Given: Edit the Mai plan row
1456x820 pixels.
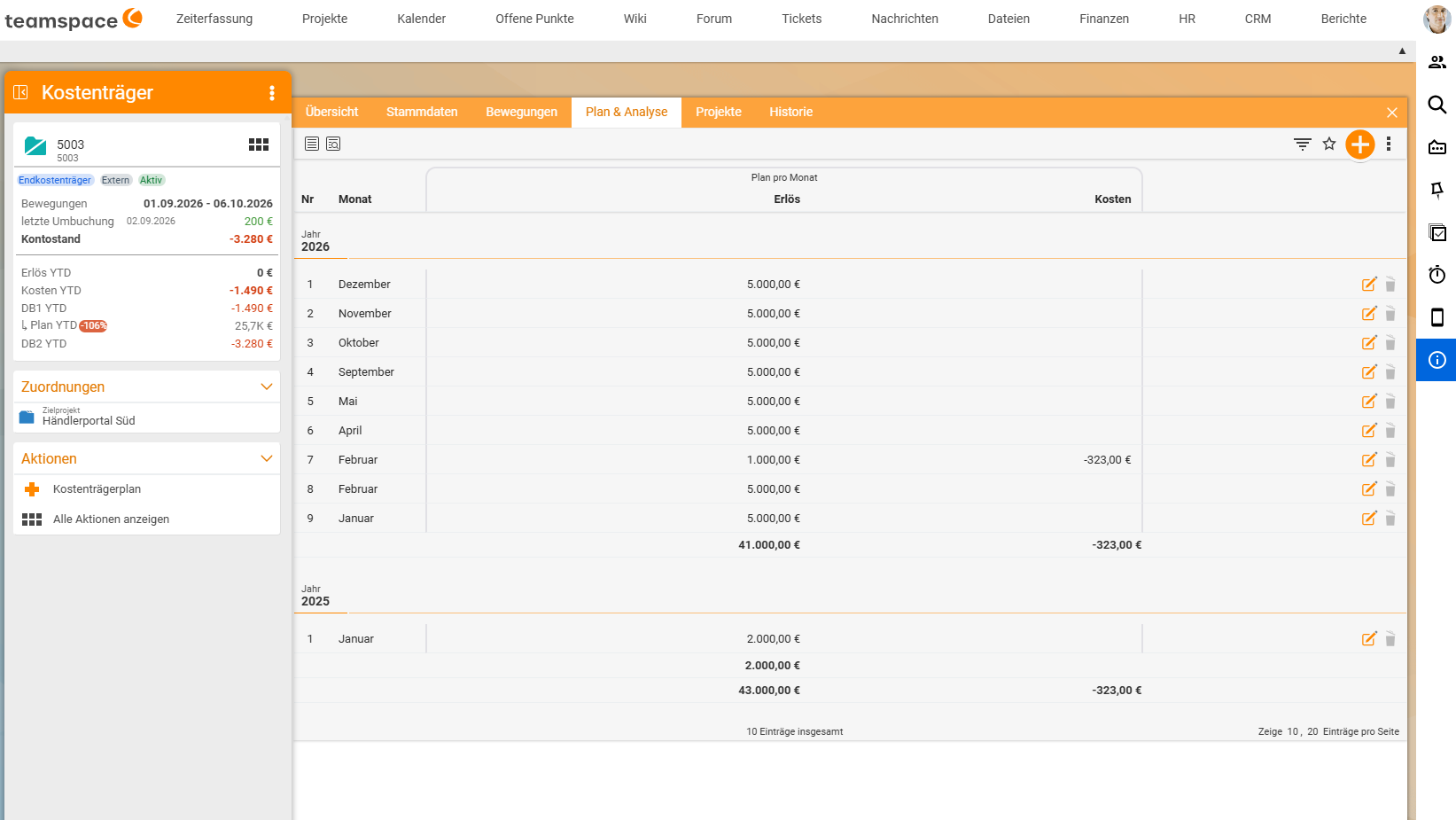Looking at the screenshot, I should (x=1369, y=401).
